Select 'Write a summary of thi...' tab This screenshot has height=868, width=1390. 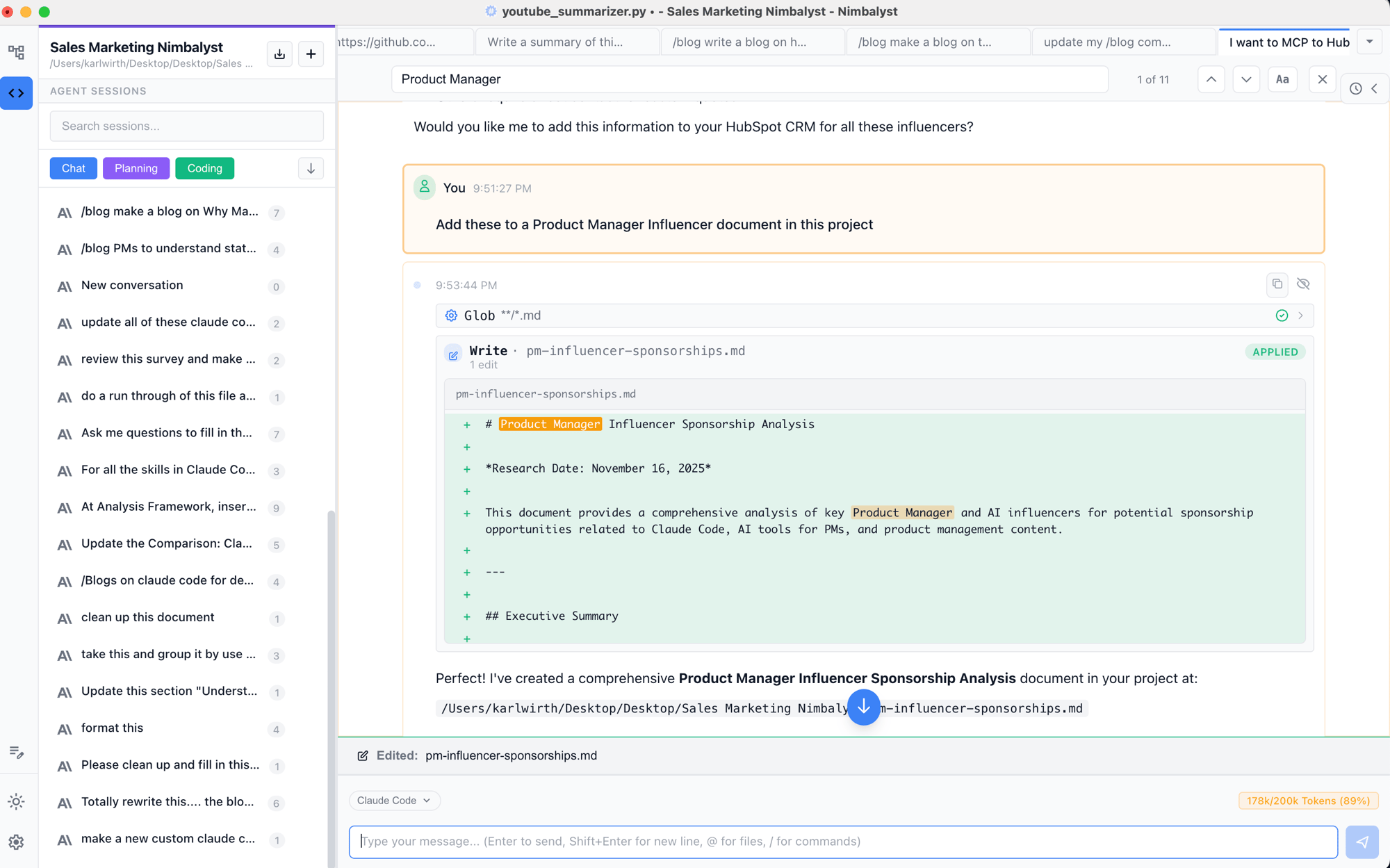click(x=555, y=42)
